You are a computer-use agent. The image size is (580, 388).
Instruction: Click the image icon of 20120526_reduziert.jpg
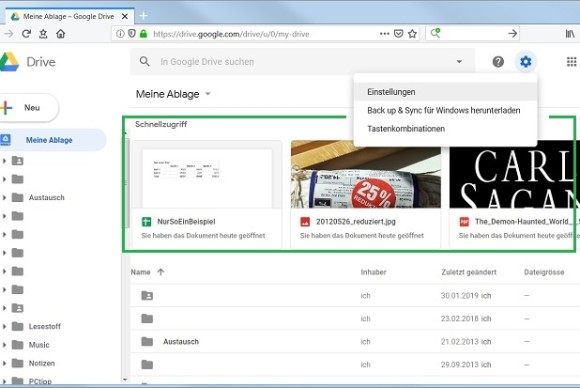pos(305,222)
